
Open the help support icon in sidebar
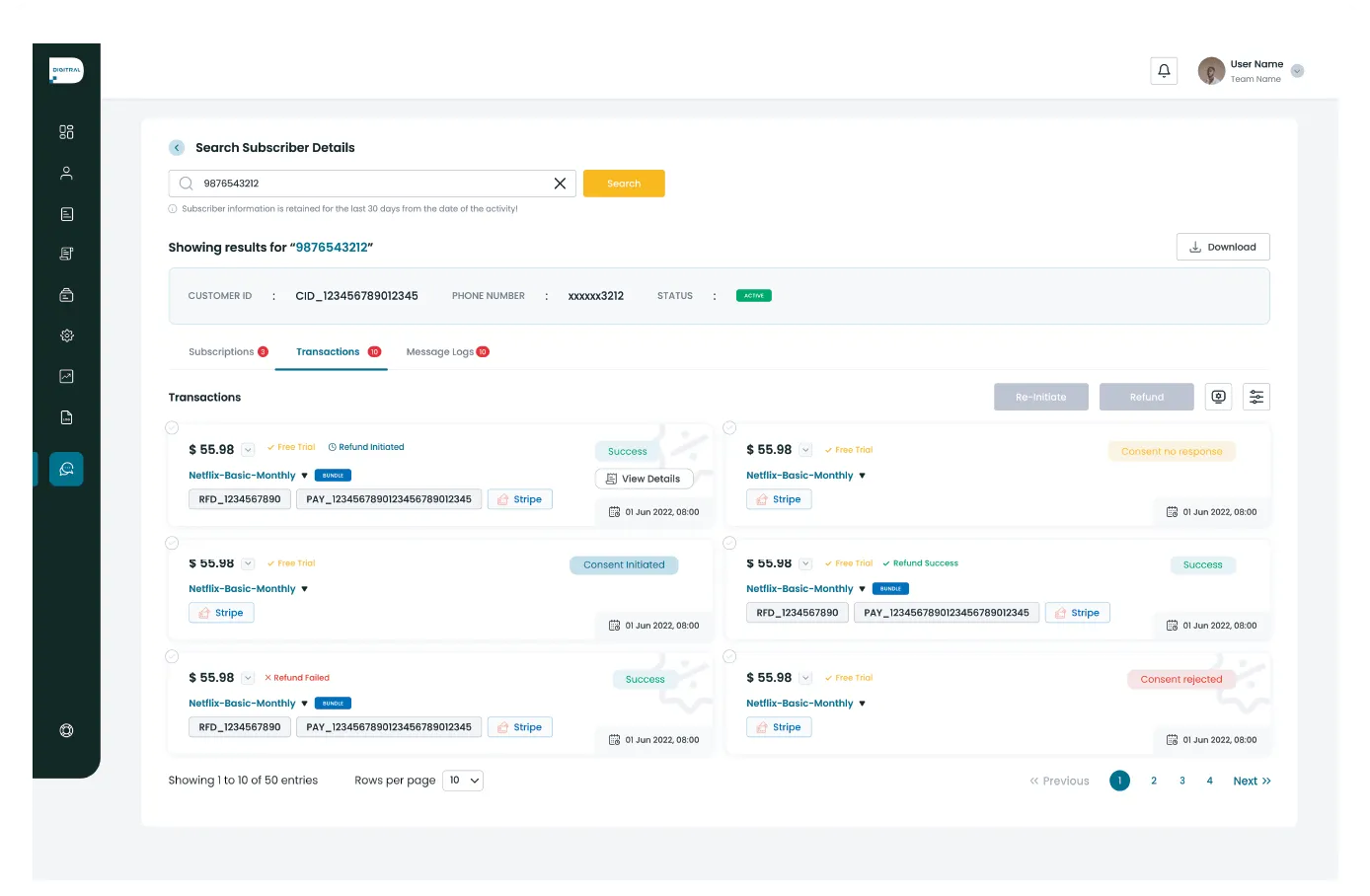pos(66,731)
